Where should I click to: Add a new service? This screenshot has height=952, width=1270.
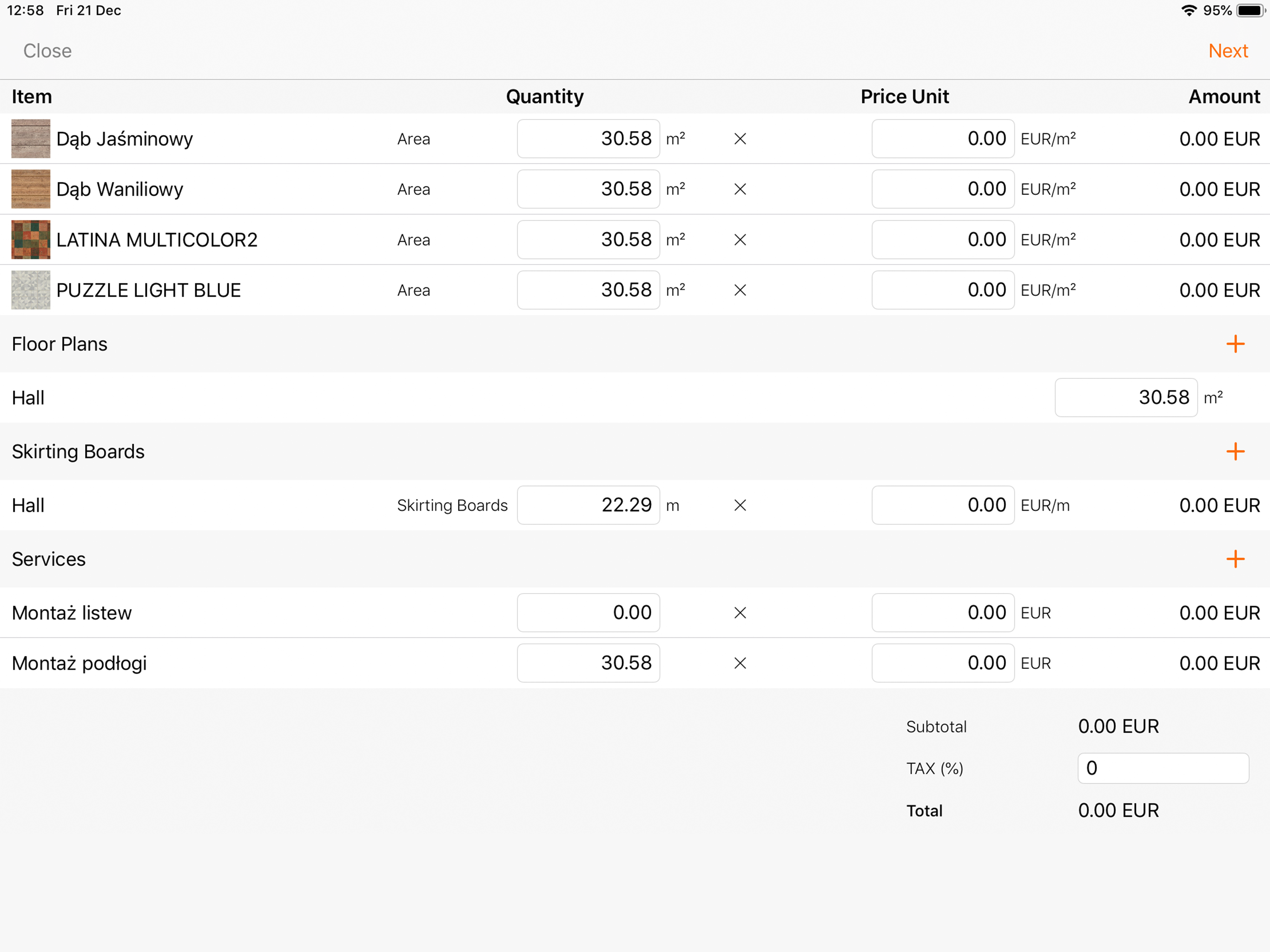tap(1235, 559)
